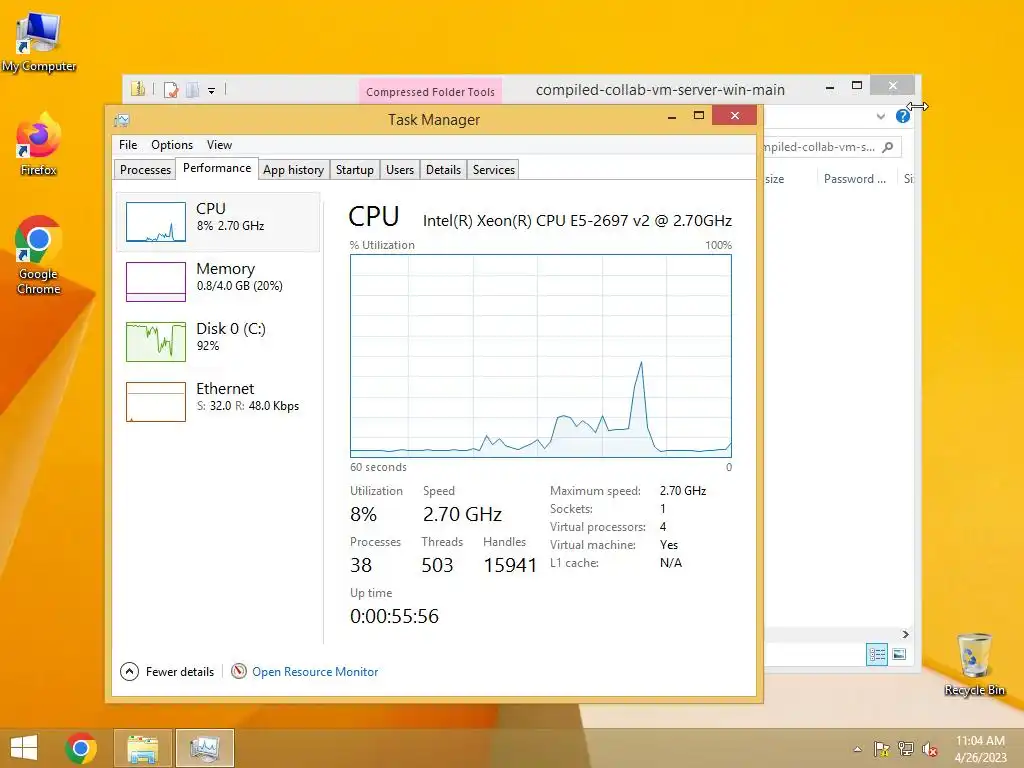
Task: Click New folder icon in Explorer quick access toolbar
Action: click(193, 89)
